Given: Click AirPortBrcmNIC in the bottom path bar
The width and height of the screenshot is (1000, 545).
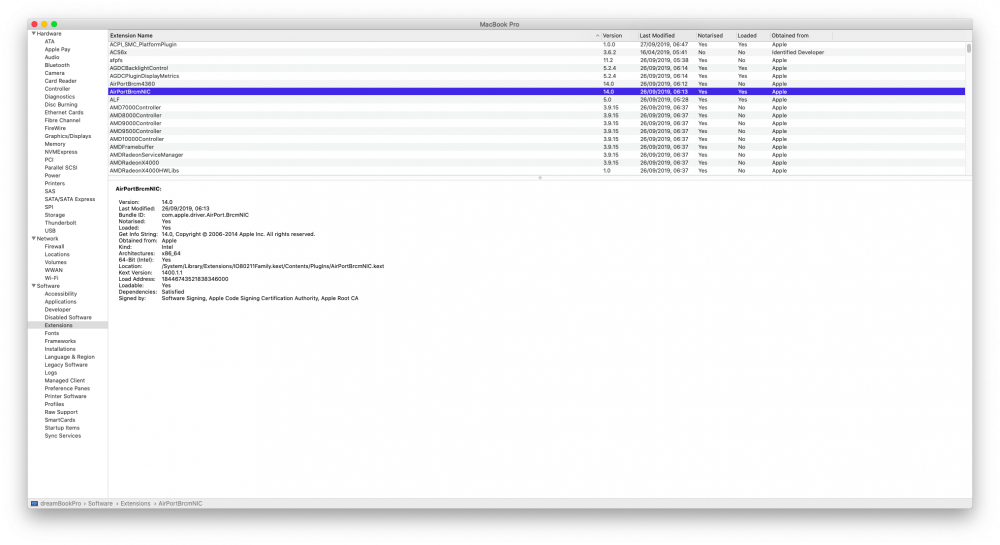Looking at the screenshot, I should tap(180, 504).
